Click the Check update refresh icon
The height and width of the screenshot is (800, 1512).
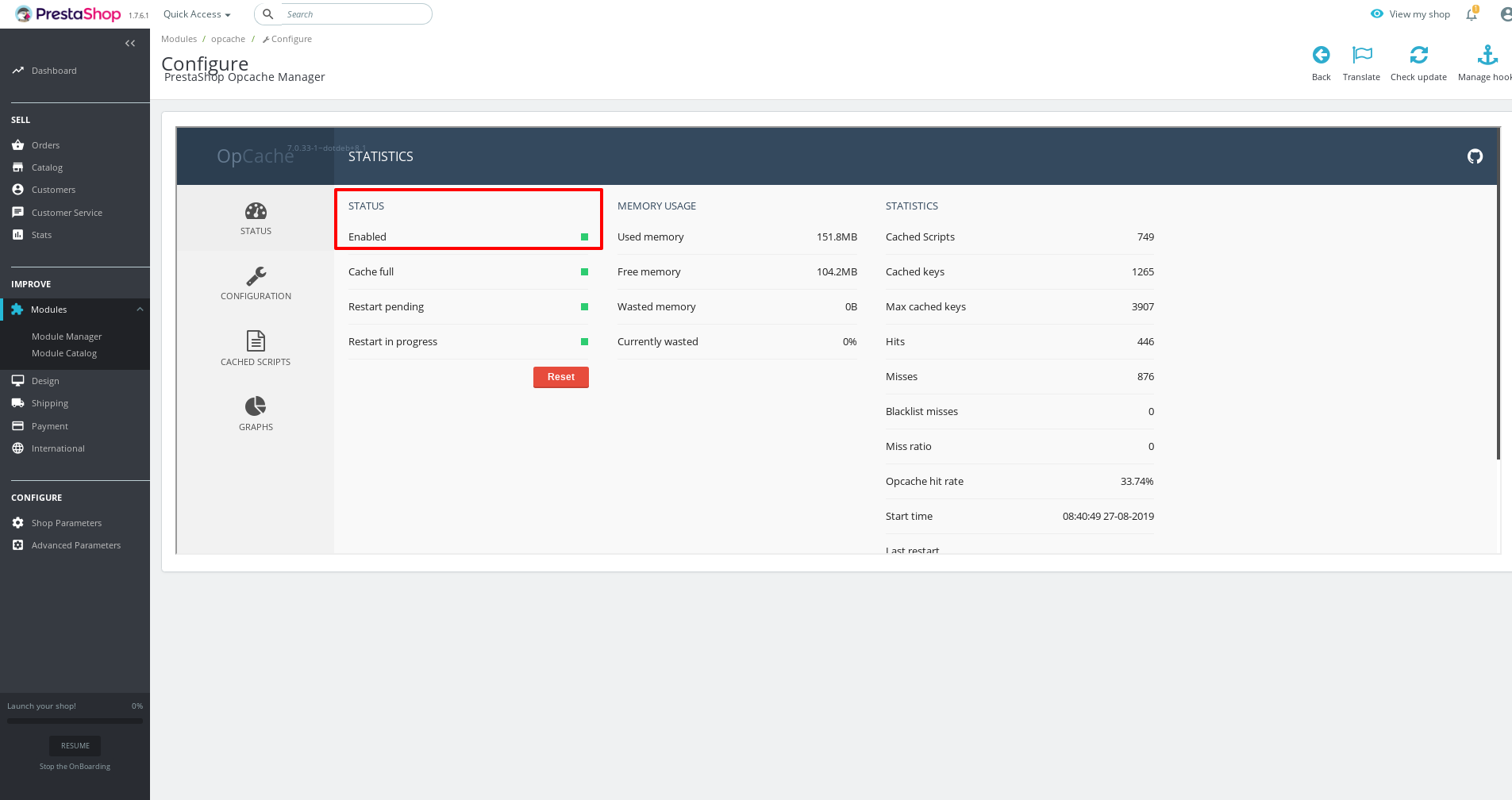(x=1419, y=55)
